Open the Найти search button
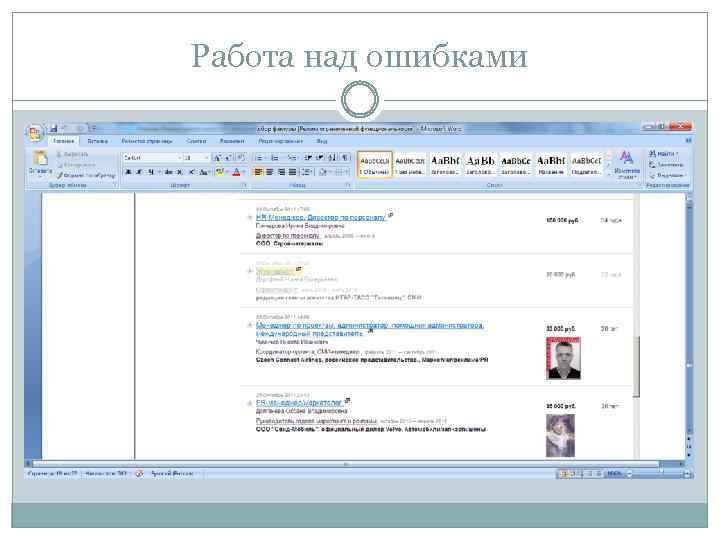 tap(663, 153)
